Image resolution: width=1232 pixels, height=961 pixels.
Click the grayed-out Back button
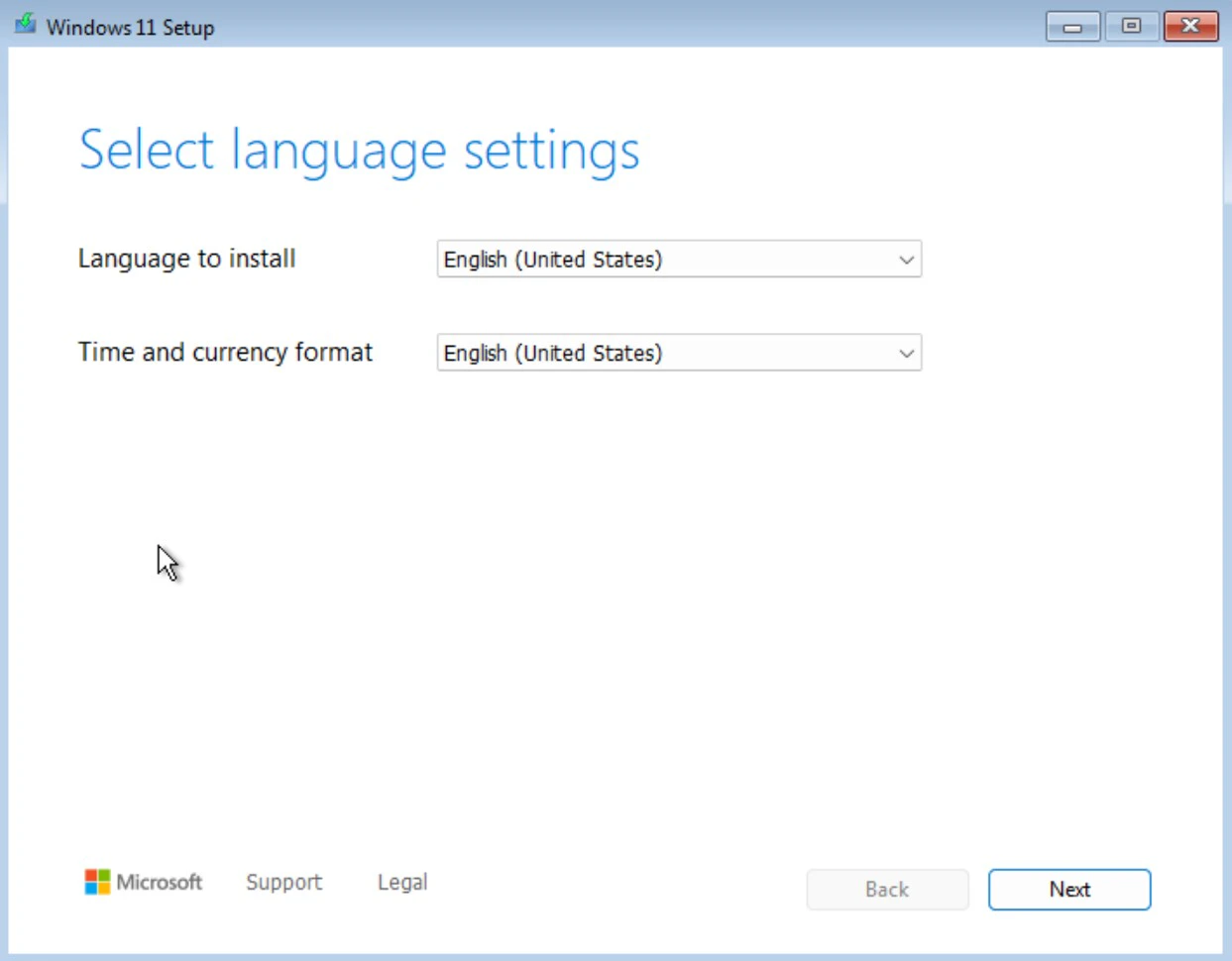887,890
